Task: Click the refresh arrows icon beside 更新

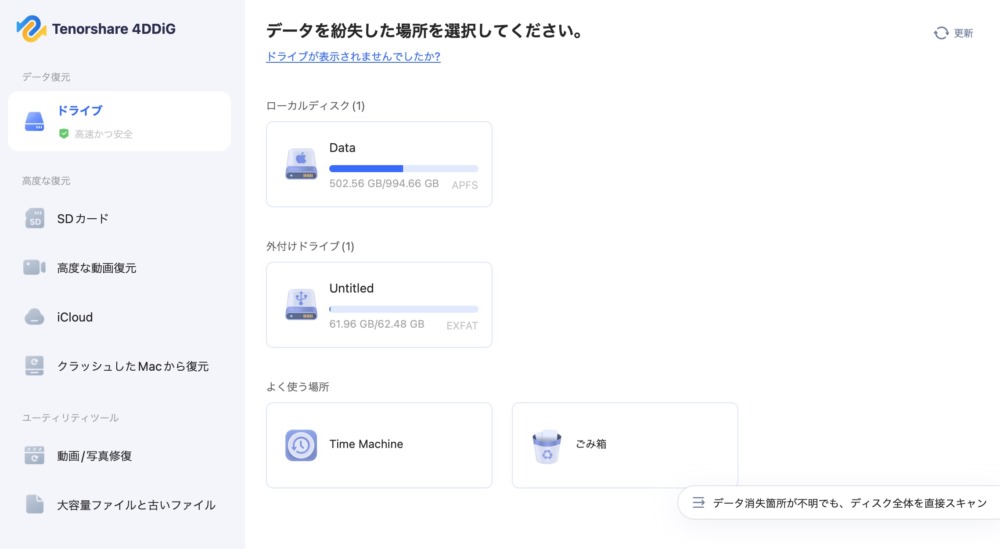Action: click(x=941, y=33)
